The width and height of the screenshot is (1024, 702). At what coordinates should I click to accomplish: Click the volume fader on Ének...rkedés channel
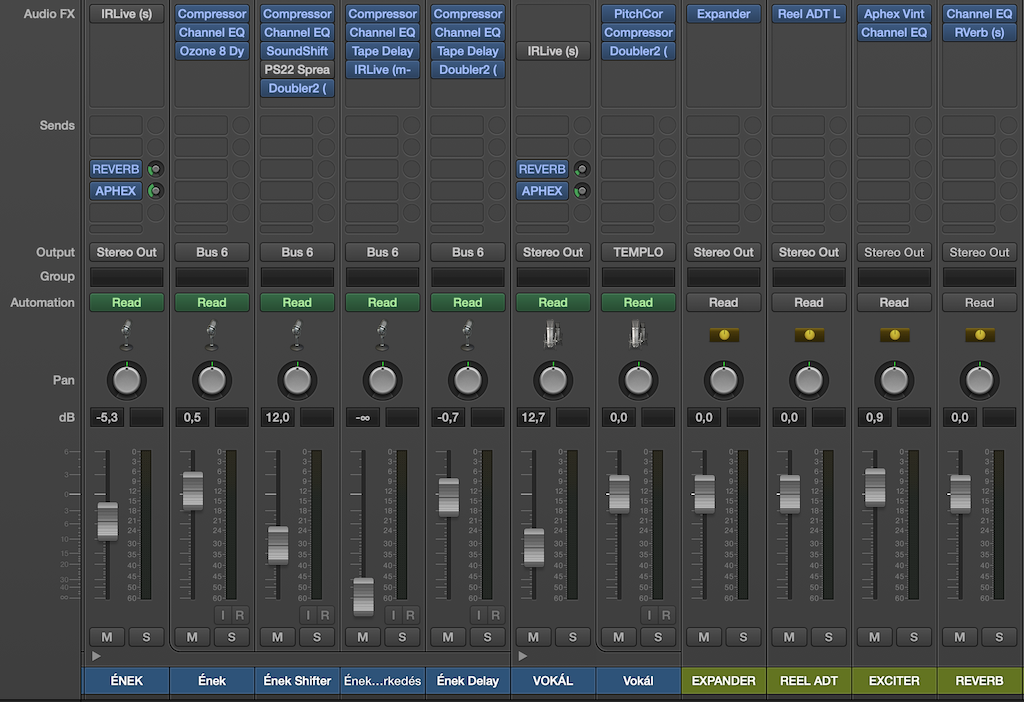coord(363,596)
